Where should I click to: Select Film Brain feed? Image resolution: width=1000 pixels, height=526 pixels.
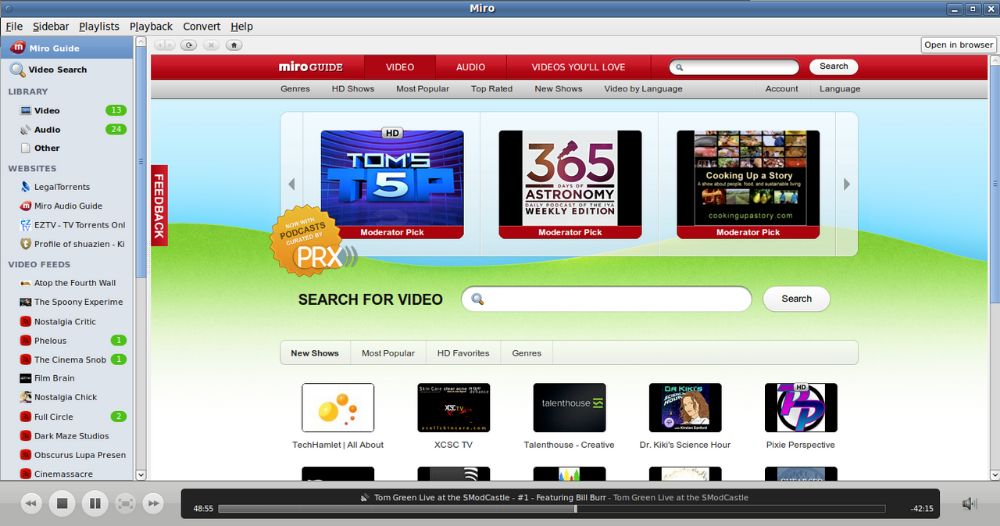point(66,378)
